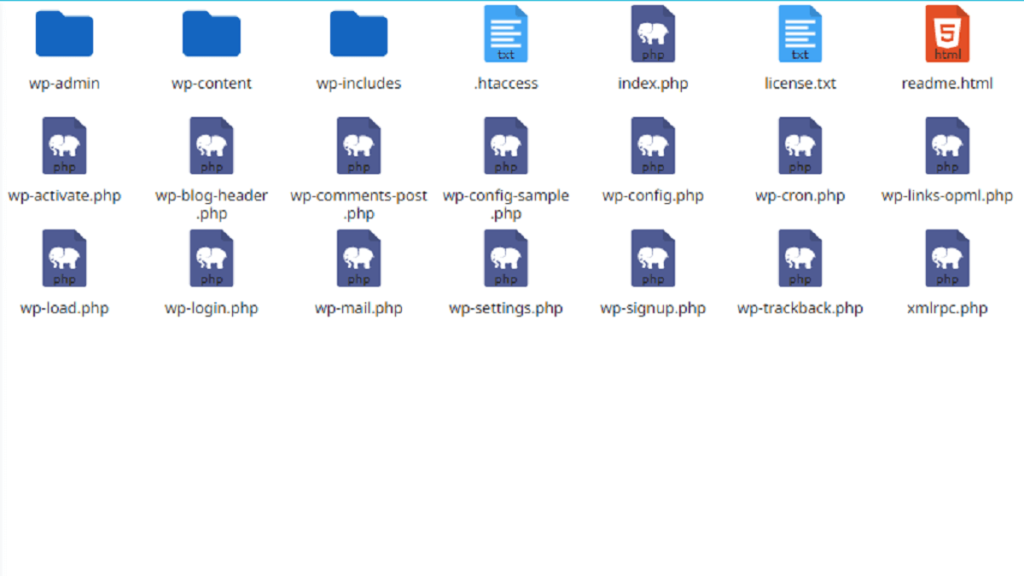Viewport: 1024px width, 576px height.
Task: Click the wp-blog-header.php file icon
Action: (x=211, y=146)
